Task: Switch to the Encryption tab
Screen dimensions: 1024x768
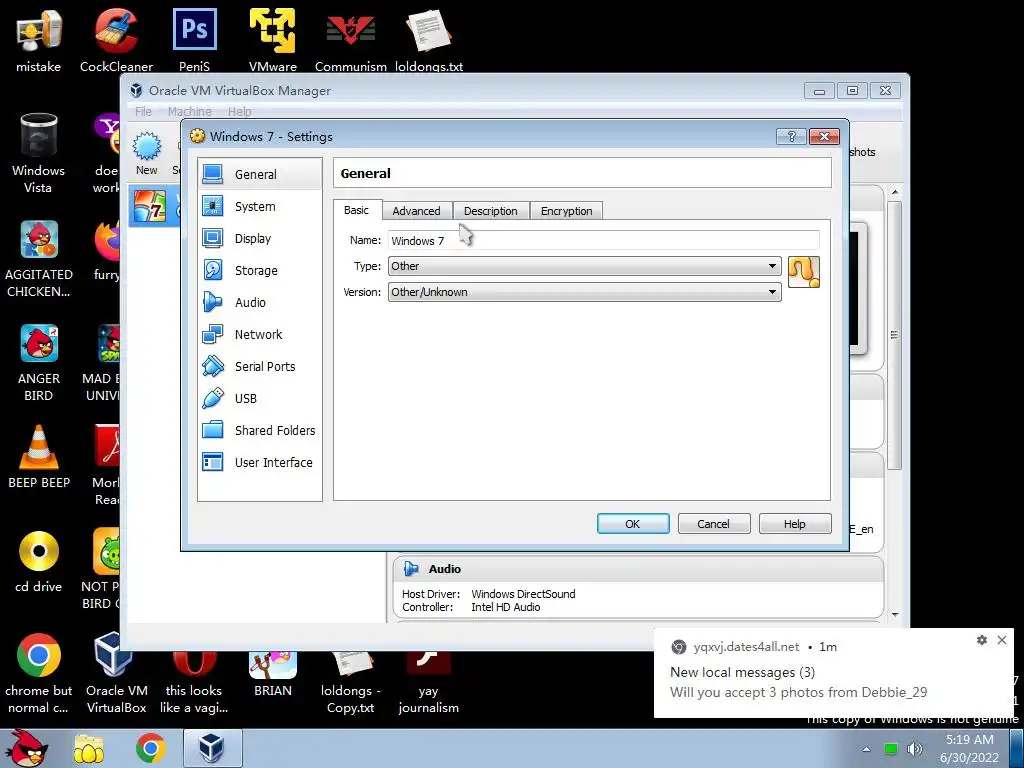Action: click(566, 211)
